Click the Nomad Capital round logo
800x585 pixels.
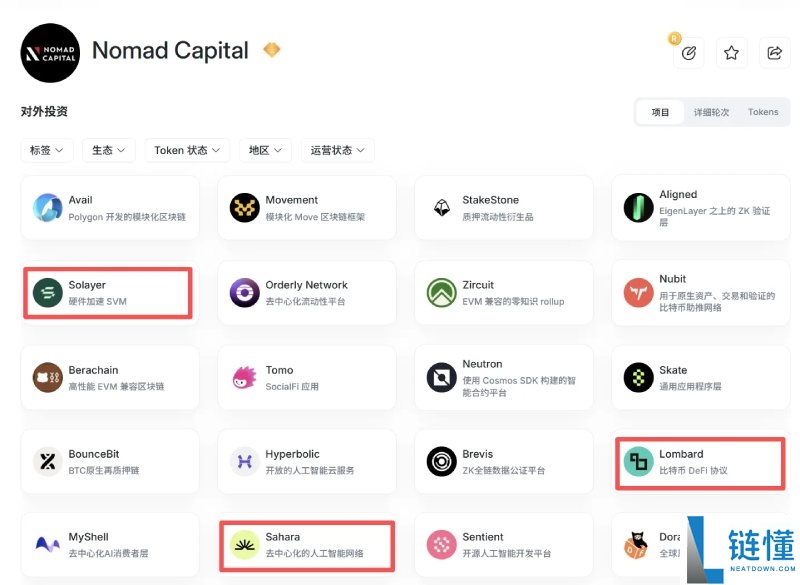[x=50, y=53]
